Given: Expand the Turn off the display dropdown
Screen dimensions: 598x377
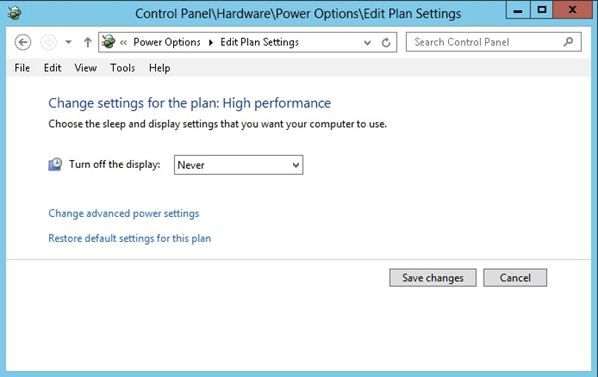Looking at the screenshot, I should tap(239, 165).
